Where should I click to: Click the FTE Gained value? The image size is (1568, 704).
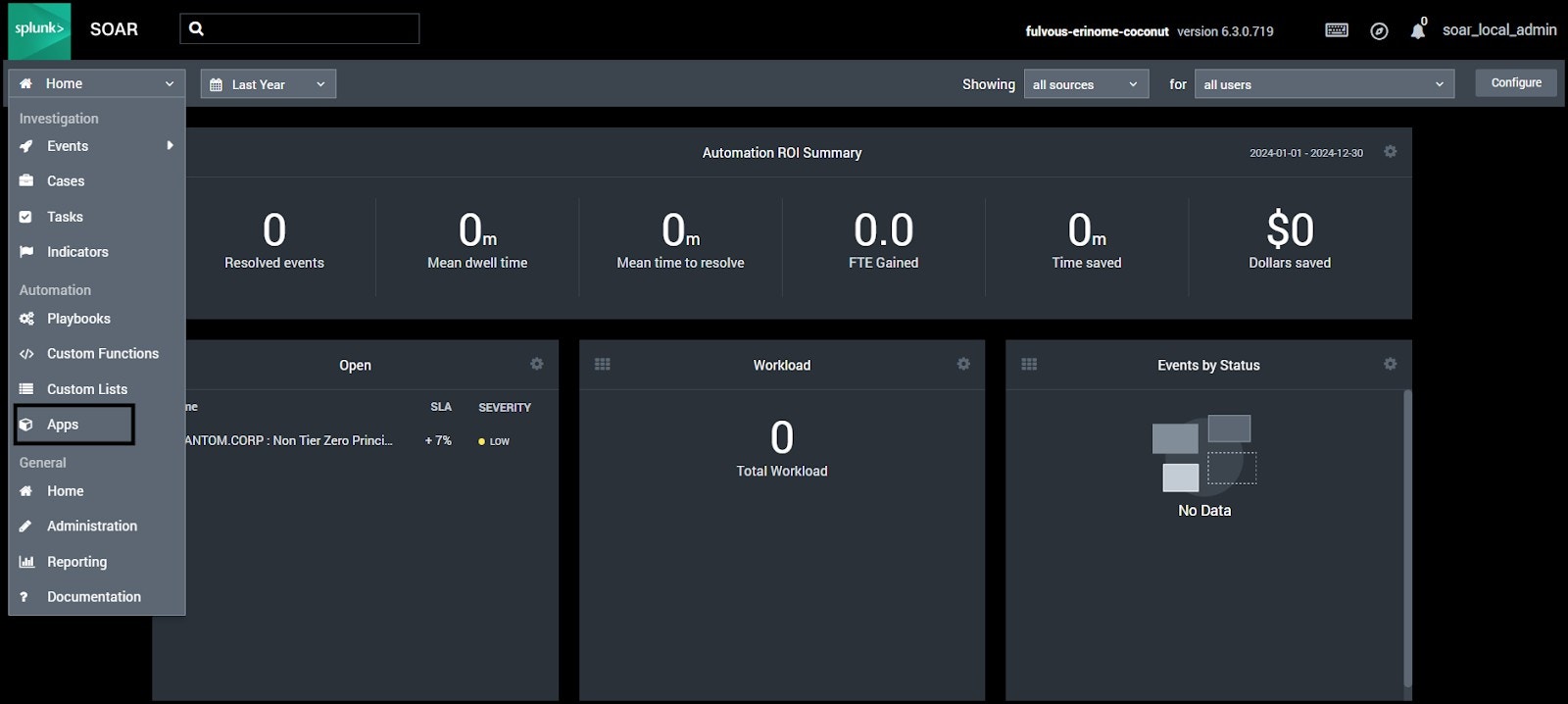pyautogui.click(x=883, y=230)
